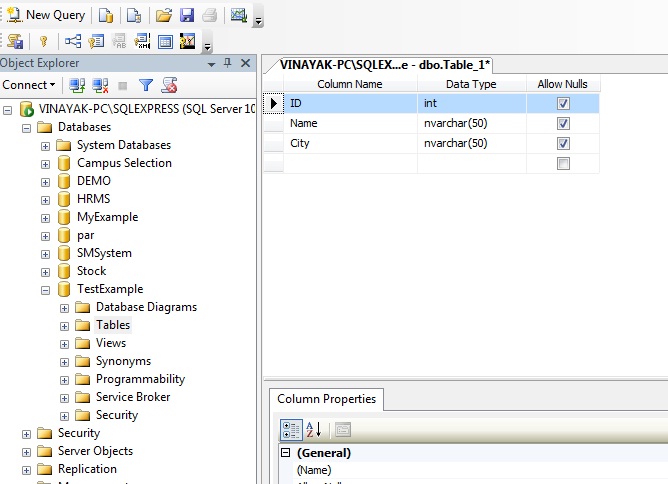This screenshot has width=668, height=484.
Task: Sort column properties alphabetically with A-Z icon
Action: [x=314, y=429]
